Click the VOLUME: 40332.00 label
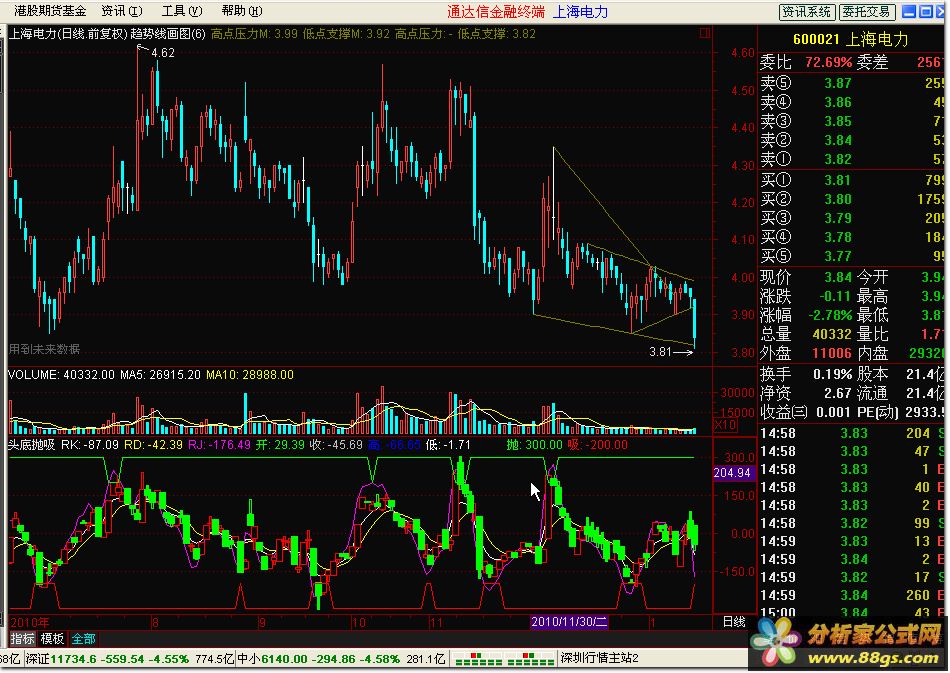950x673 pixels. click(61, 375)
